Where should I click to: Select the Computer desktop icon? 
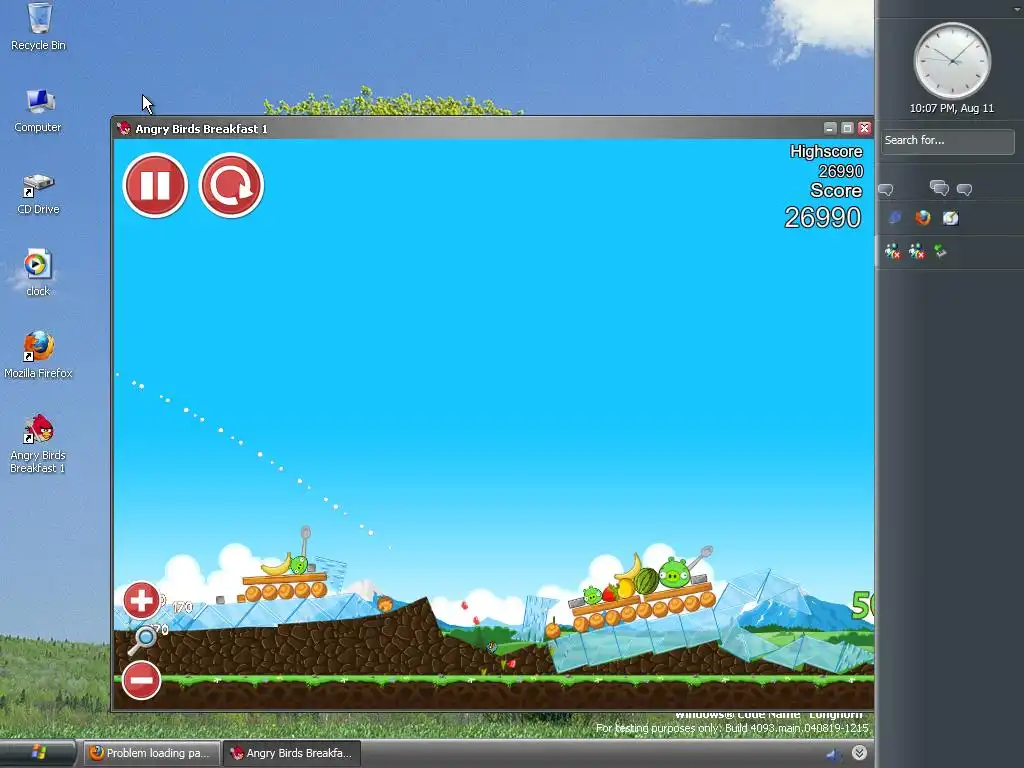pyautogui.click(x=38, y=110)
